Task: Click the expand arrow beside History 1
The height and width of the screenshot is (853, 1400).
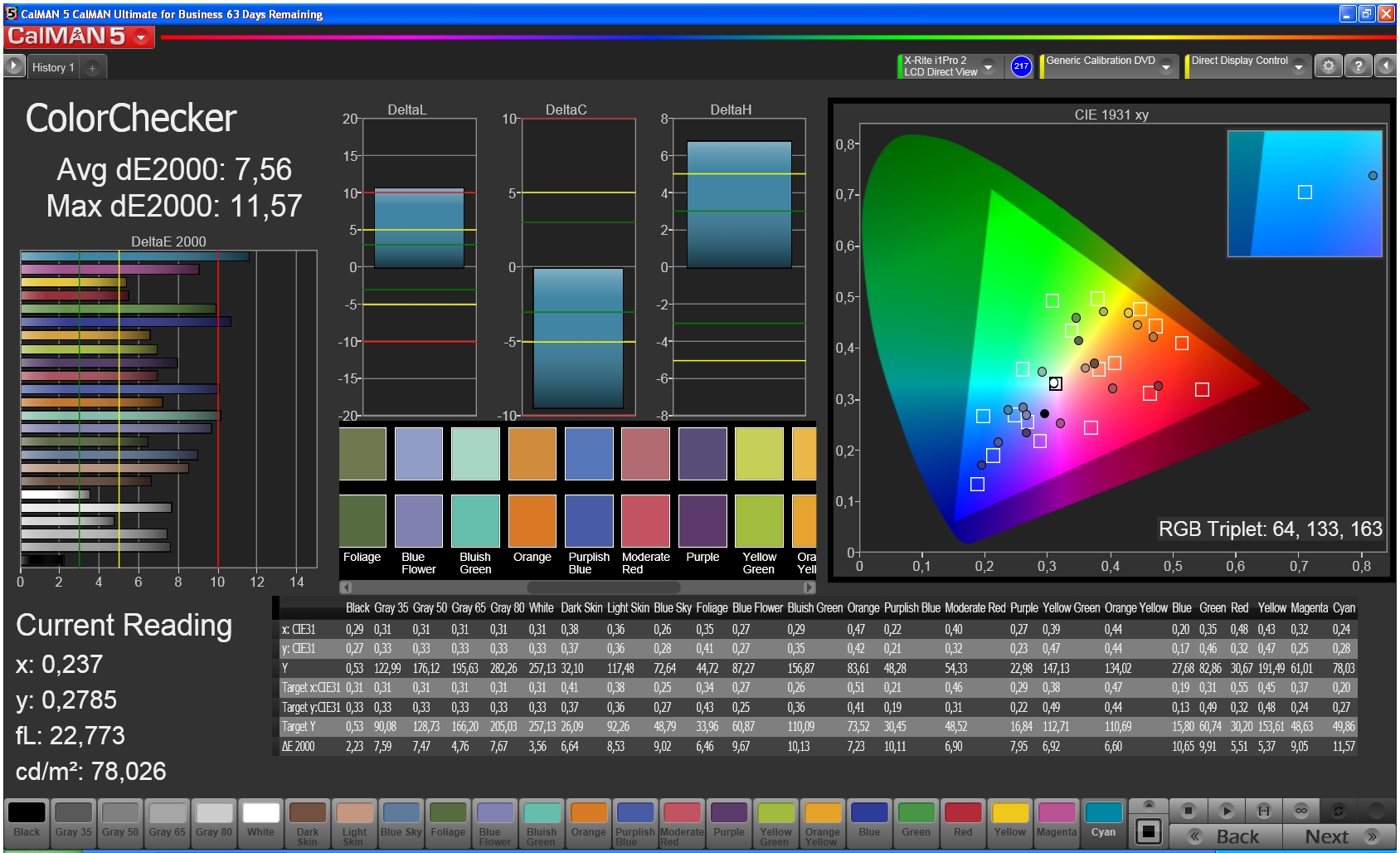Action: (14, 66)
